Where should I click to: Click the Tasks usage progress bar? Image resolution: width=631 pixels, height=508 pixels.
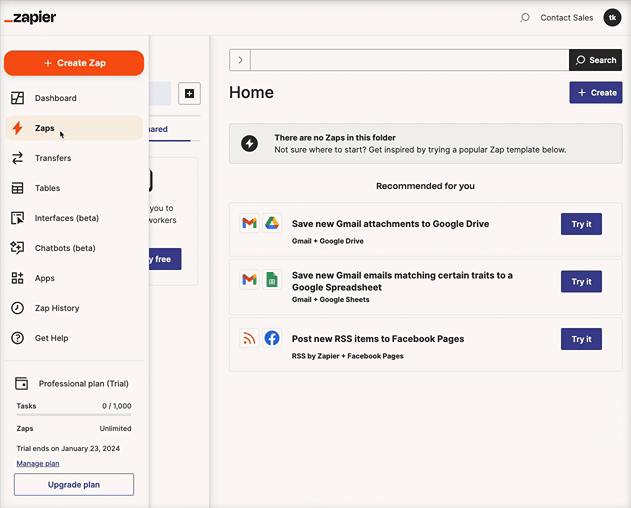click(x=74, y=414)
